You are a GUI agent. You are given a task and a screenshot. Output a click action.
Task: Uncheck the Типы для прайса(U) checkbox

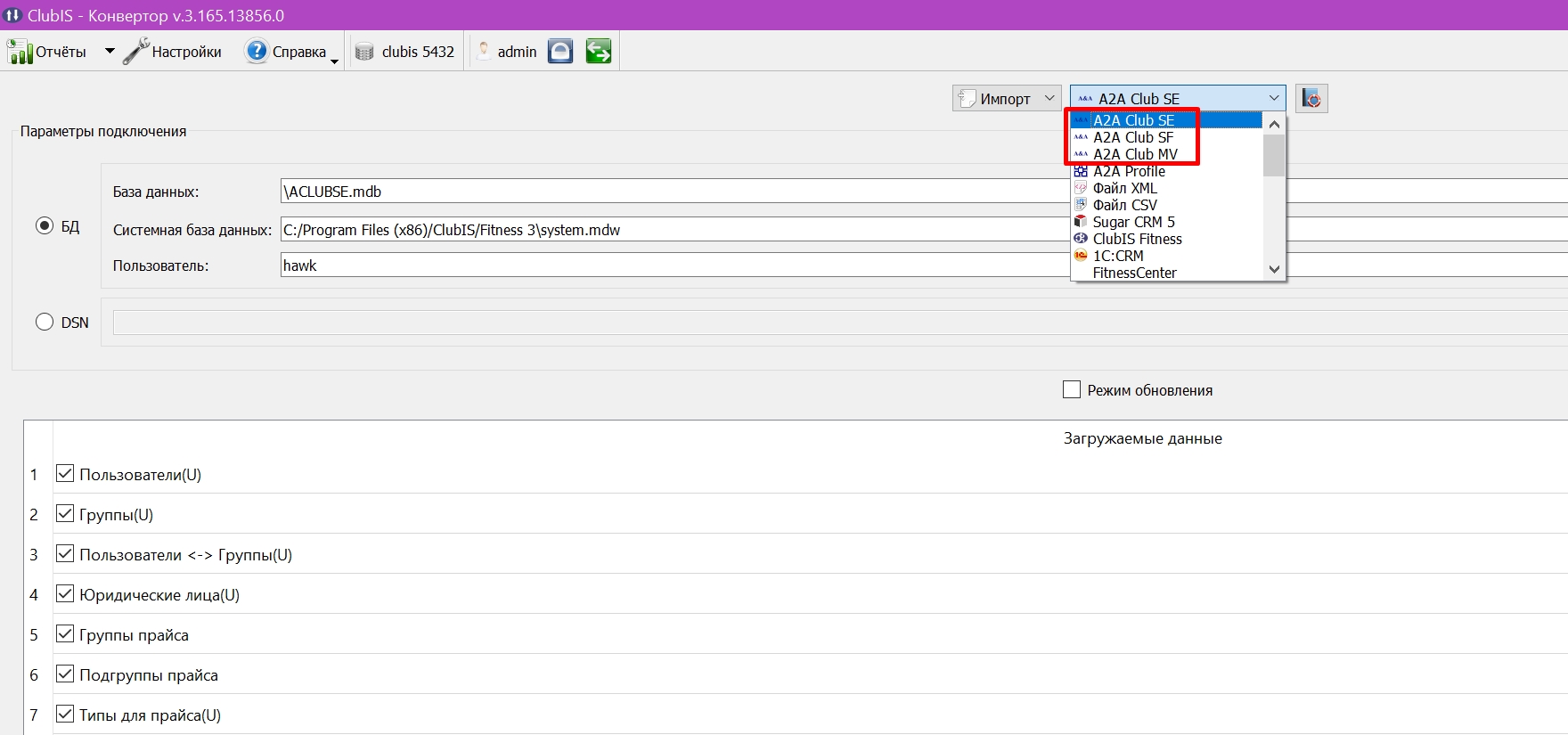click(x=65, y=714)
